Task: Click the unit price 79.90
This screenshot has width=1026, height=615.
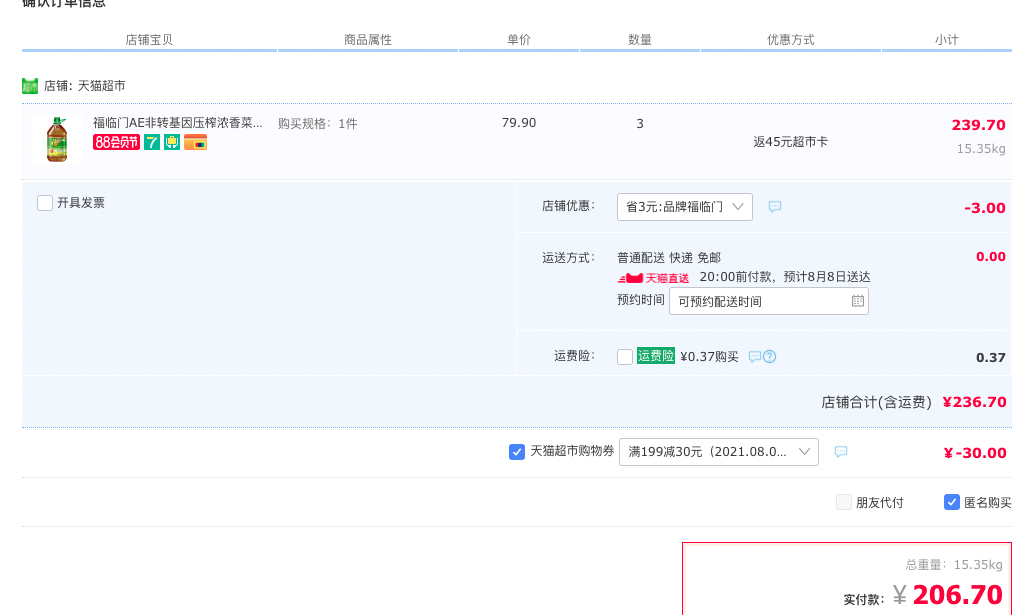Action: (519, 123)
